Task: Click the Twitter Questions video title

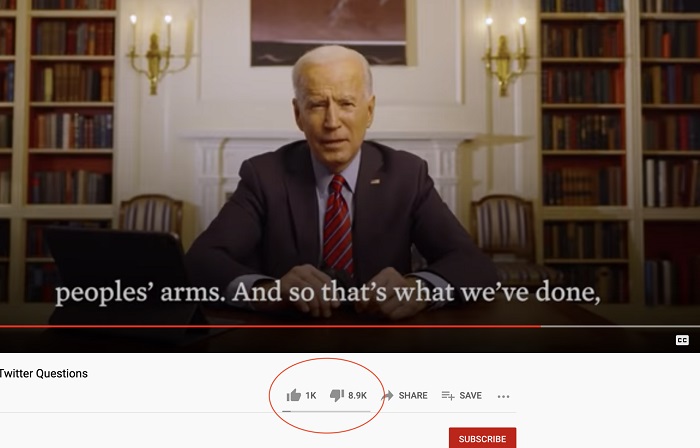Action: (43, 373)
